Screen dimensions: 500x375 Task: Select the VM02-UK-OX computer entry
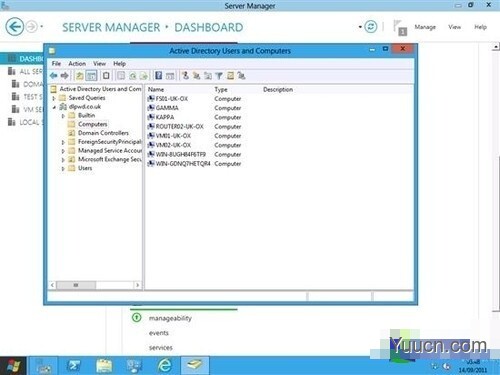tap(173, 145)
